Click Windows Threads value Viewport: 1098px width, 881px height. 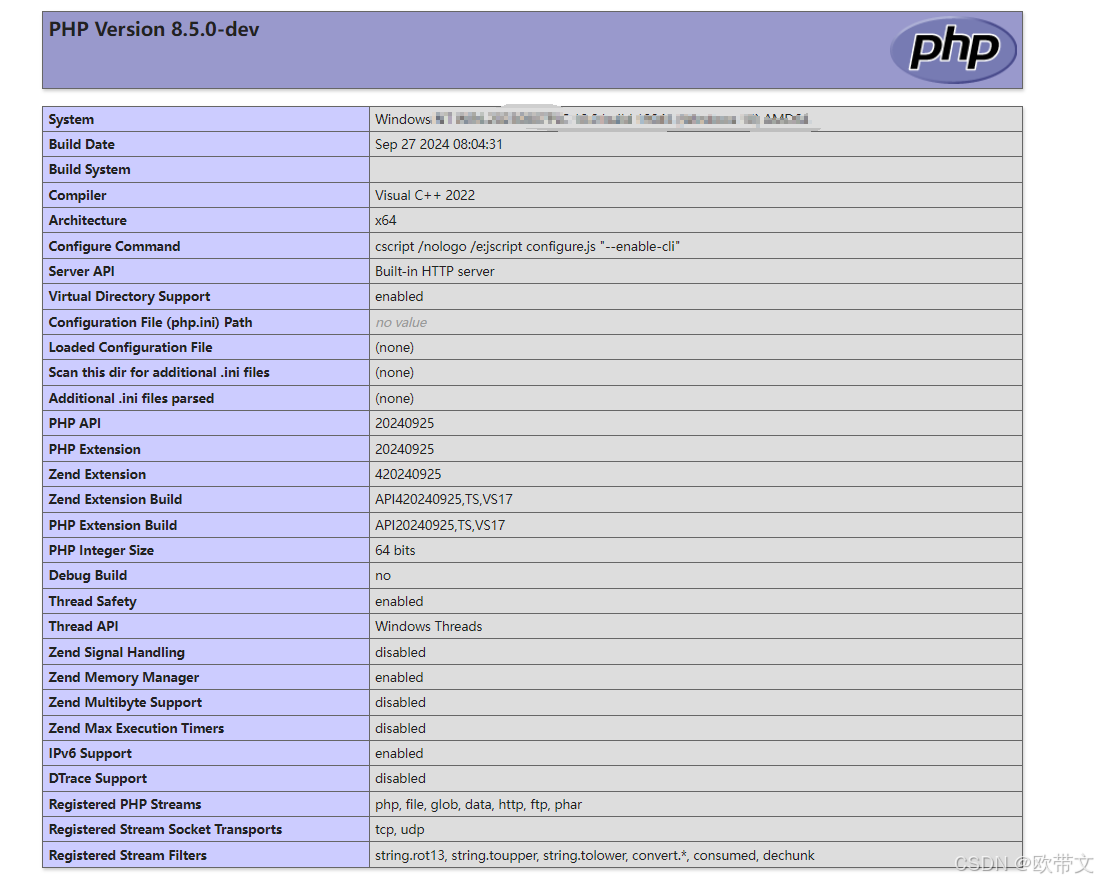[x=429, y=627]
